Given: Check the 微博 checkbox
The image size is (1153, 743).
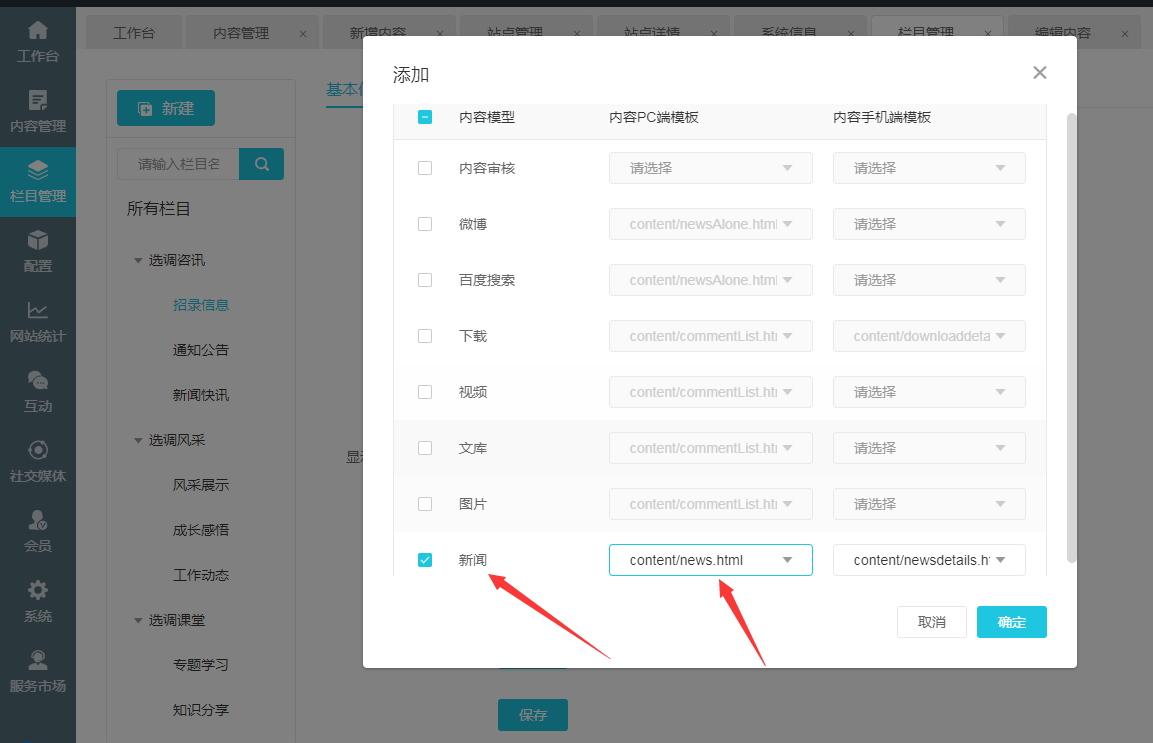Looking at the screenshot, I should tap(425, 224).
